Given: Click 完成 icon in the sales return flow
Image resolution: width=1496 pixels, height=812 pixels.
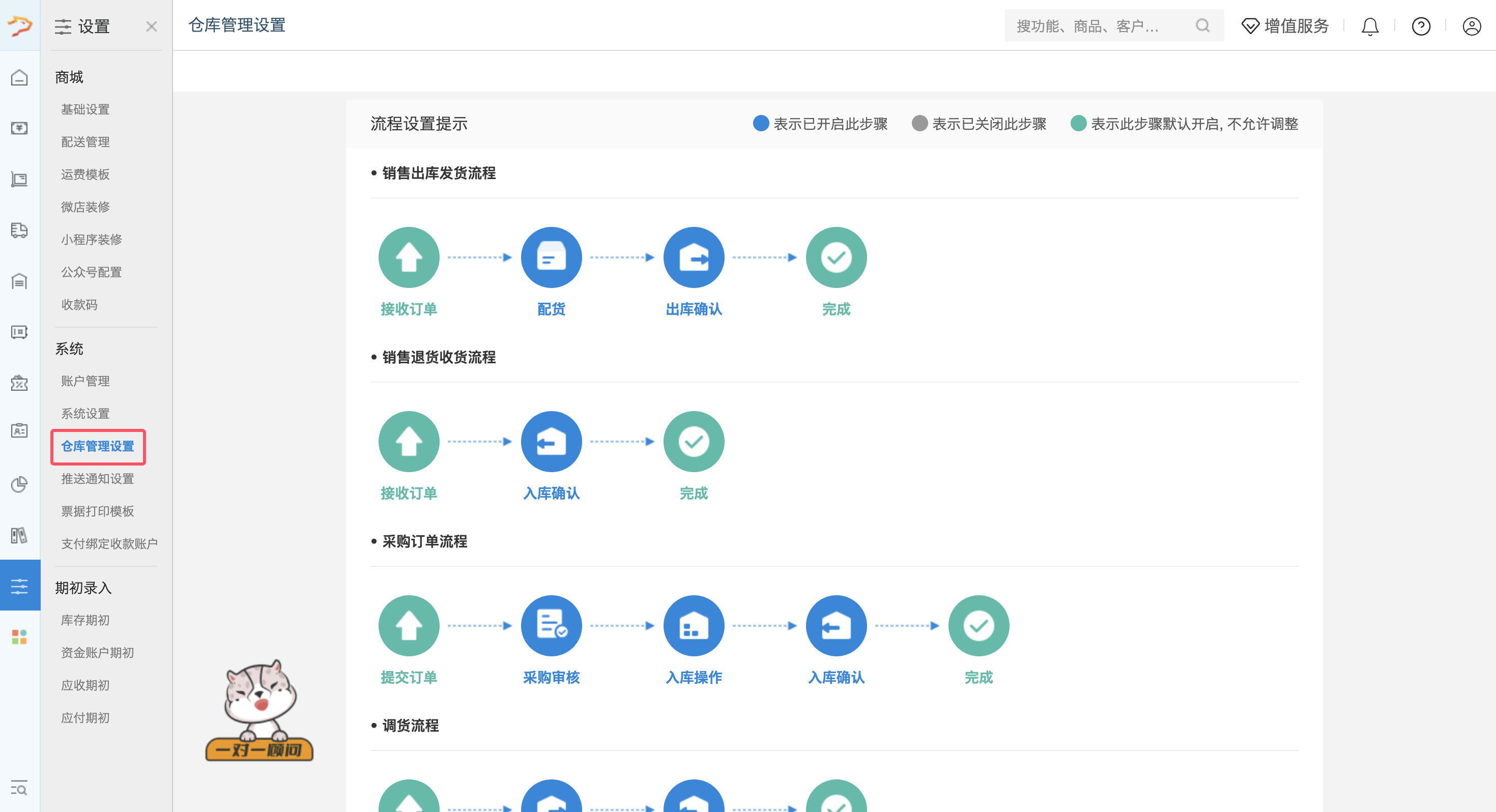Looking at the screenshot, I should click(694, 442).
